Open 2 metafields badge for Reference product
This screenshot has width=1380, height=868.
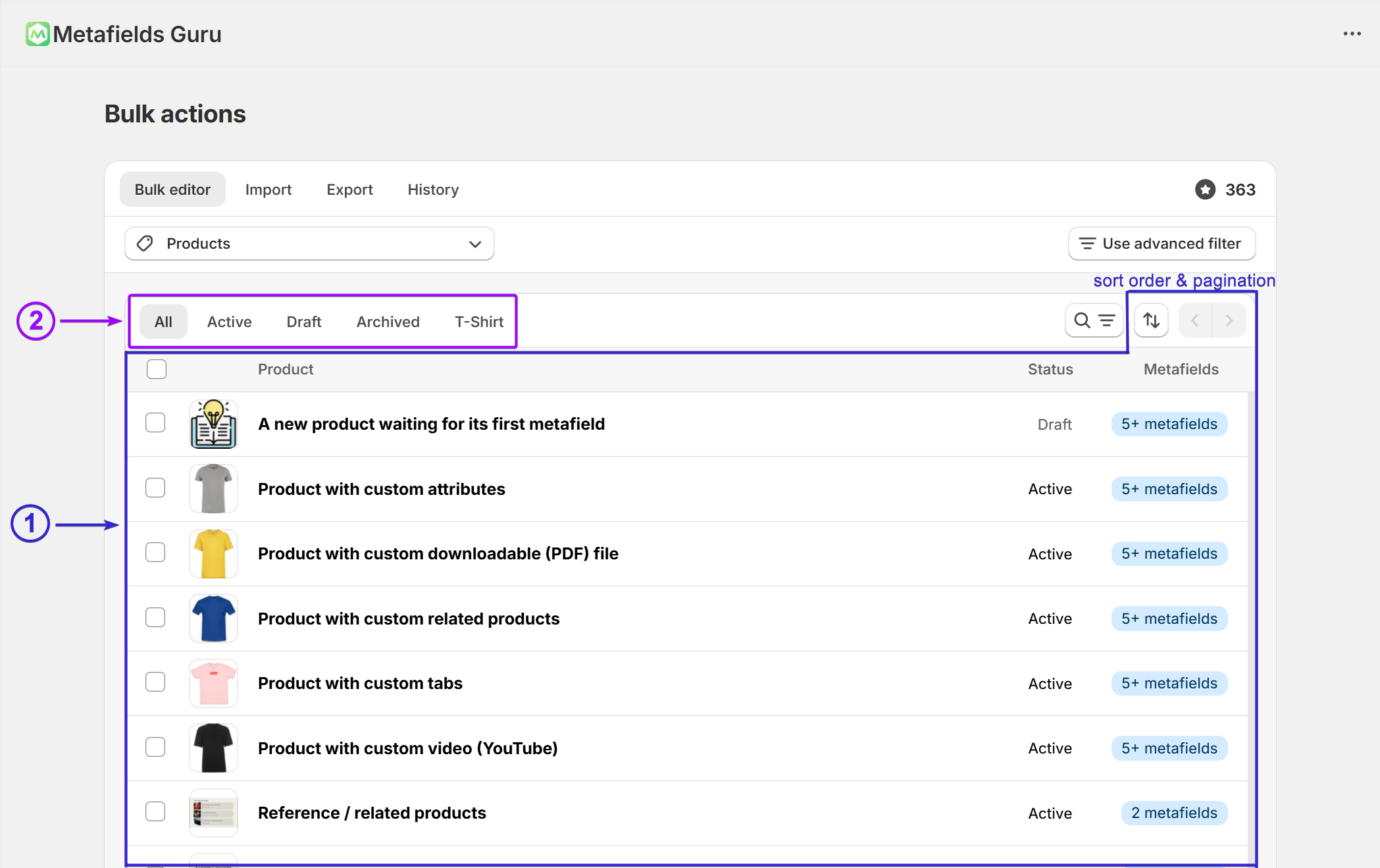(x=1173, y=813)
